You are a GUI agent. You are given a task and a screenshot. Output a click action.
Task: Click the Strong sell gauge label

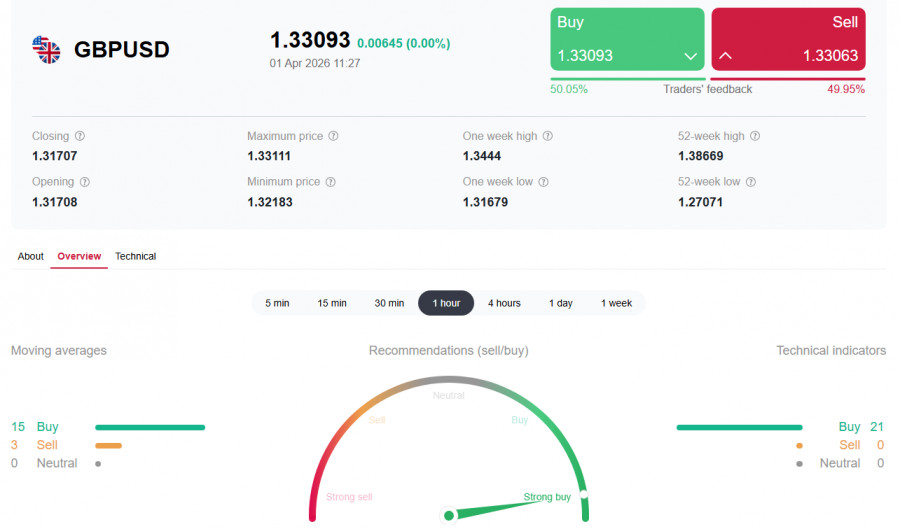point(349,497)
